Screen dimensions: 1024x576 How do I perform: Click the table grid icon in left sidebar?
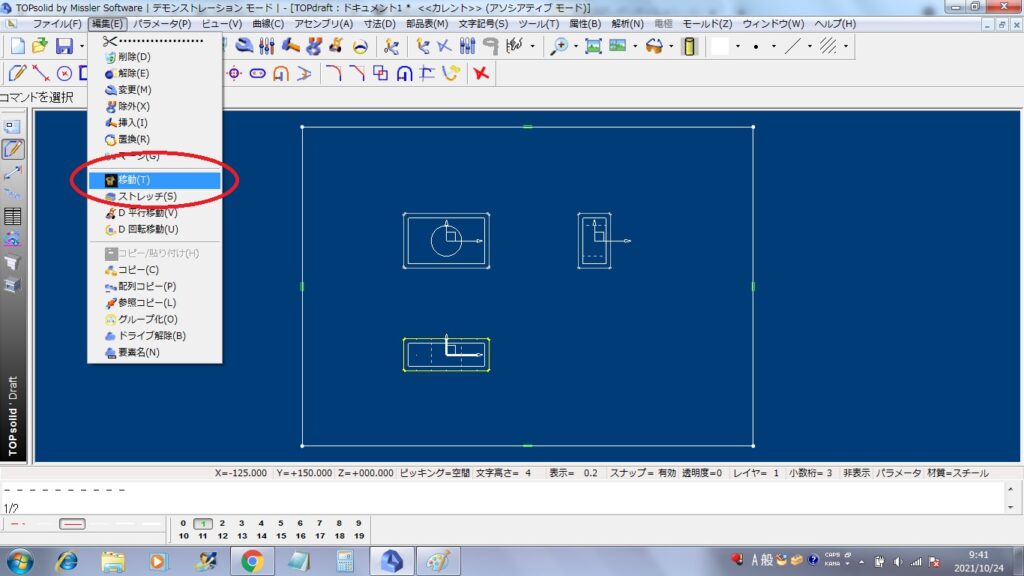12,216
